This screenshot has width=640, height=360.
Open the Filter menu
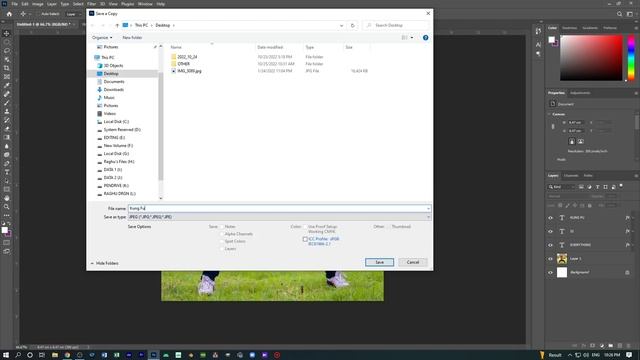click(91, 4)
